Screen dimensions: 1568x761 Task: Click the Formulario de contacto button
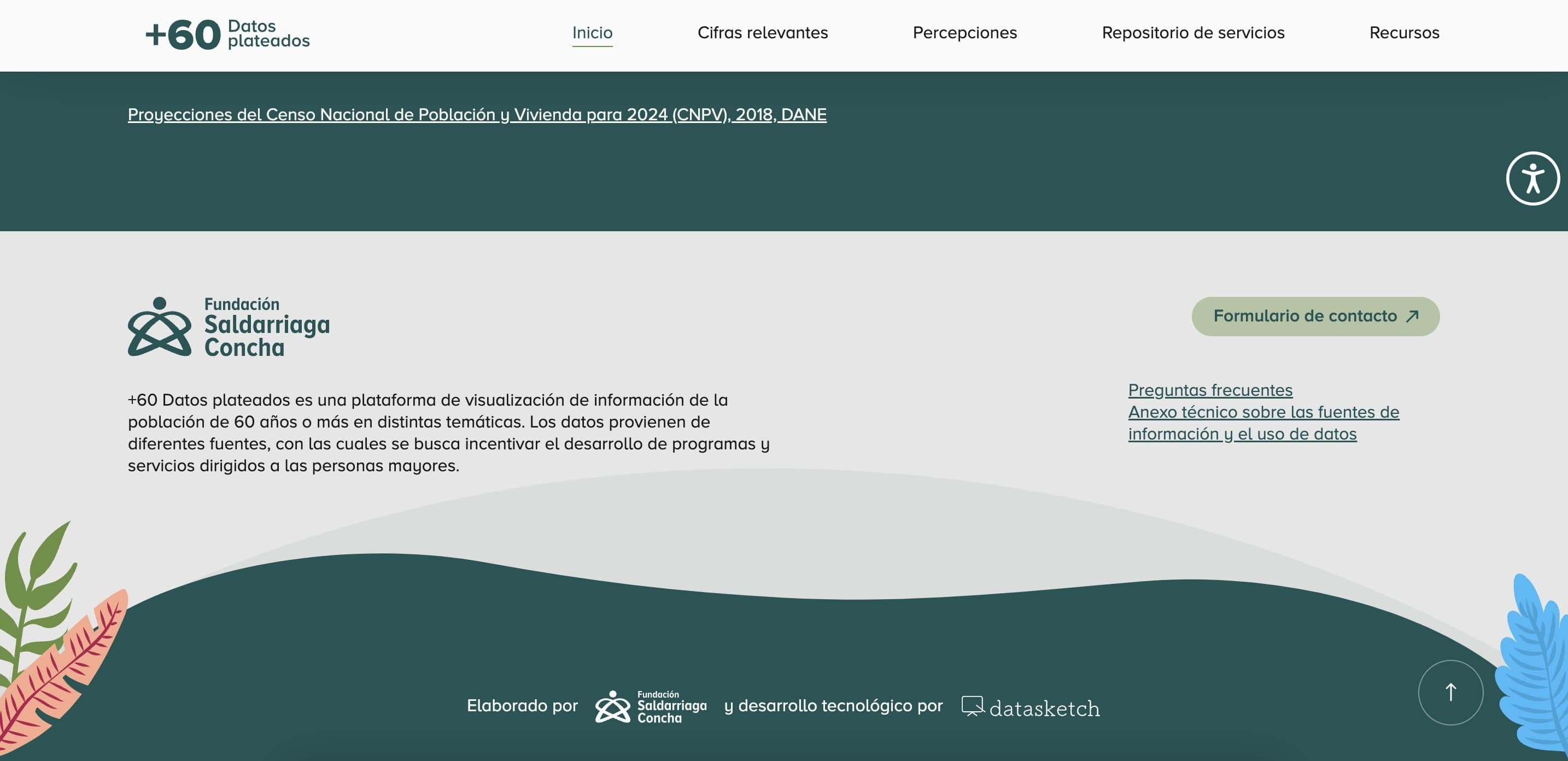[x=1315, y=316]
